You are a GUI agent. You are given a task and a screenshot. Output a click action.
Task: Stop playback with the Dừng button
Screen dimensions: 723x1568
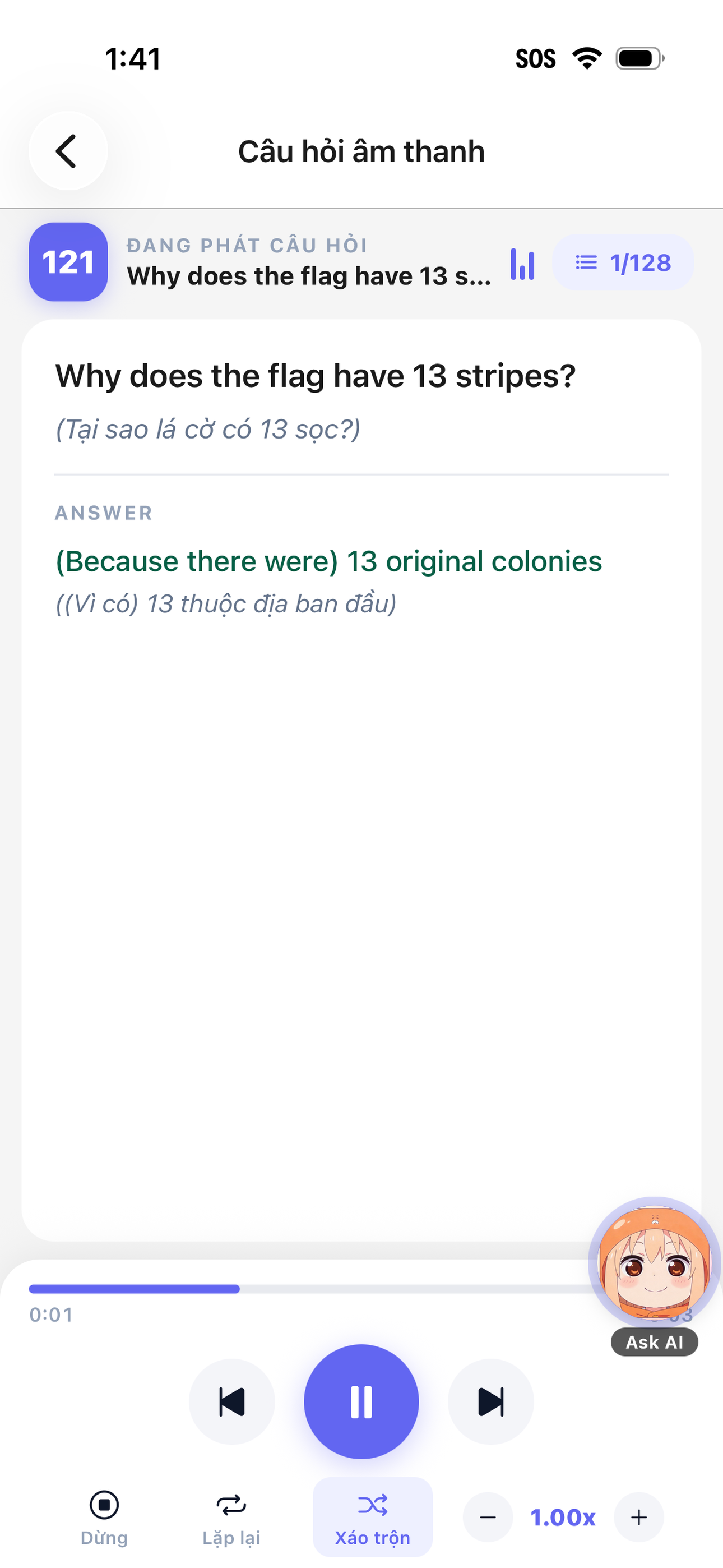pos(105,1518)
